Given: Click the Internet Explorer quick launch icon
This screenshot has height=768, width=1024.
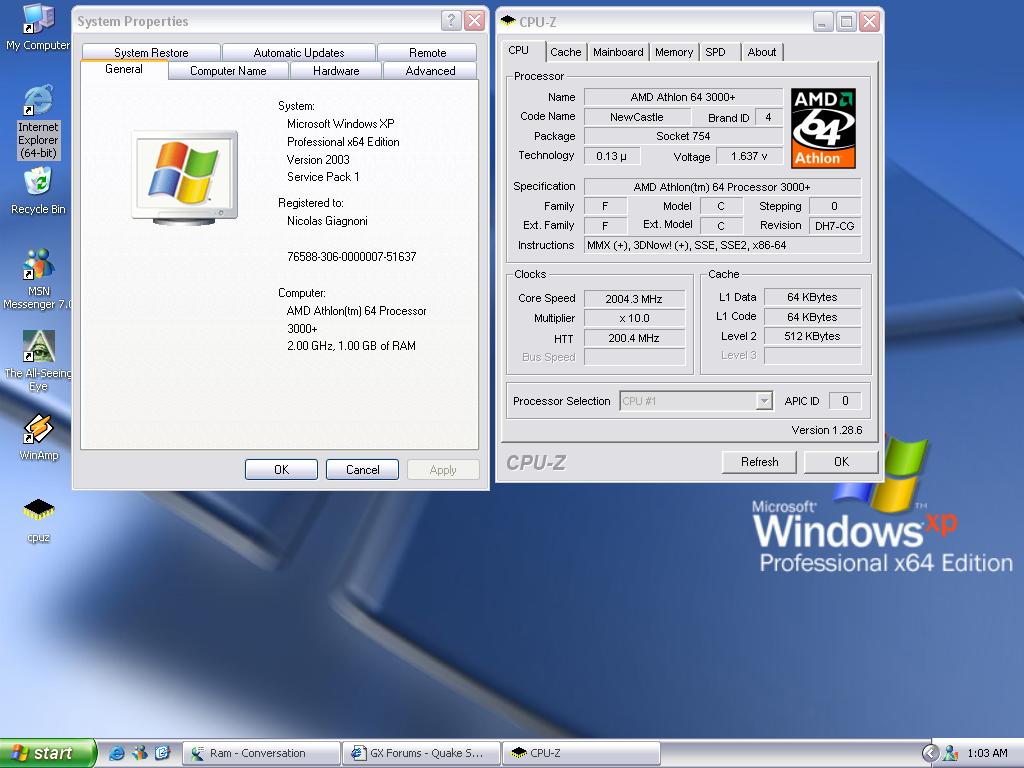Looking at the screenshot, I should coord(116,753).
